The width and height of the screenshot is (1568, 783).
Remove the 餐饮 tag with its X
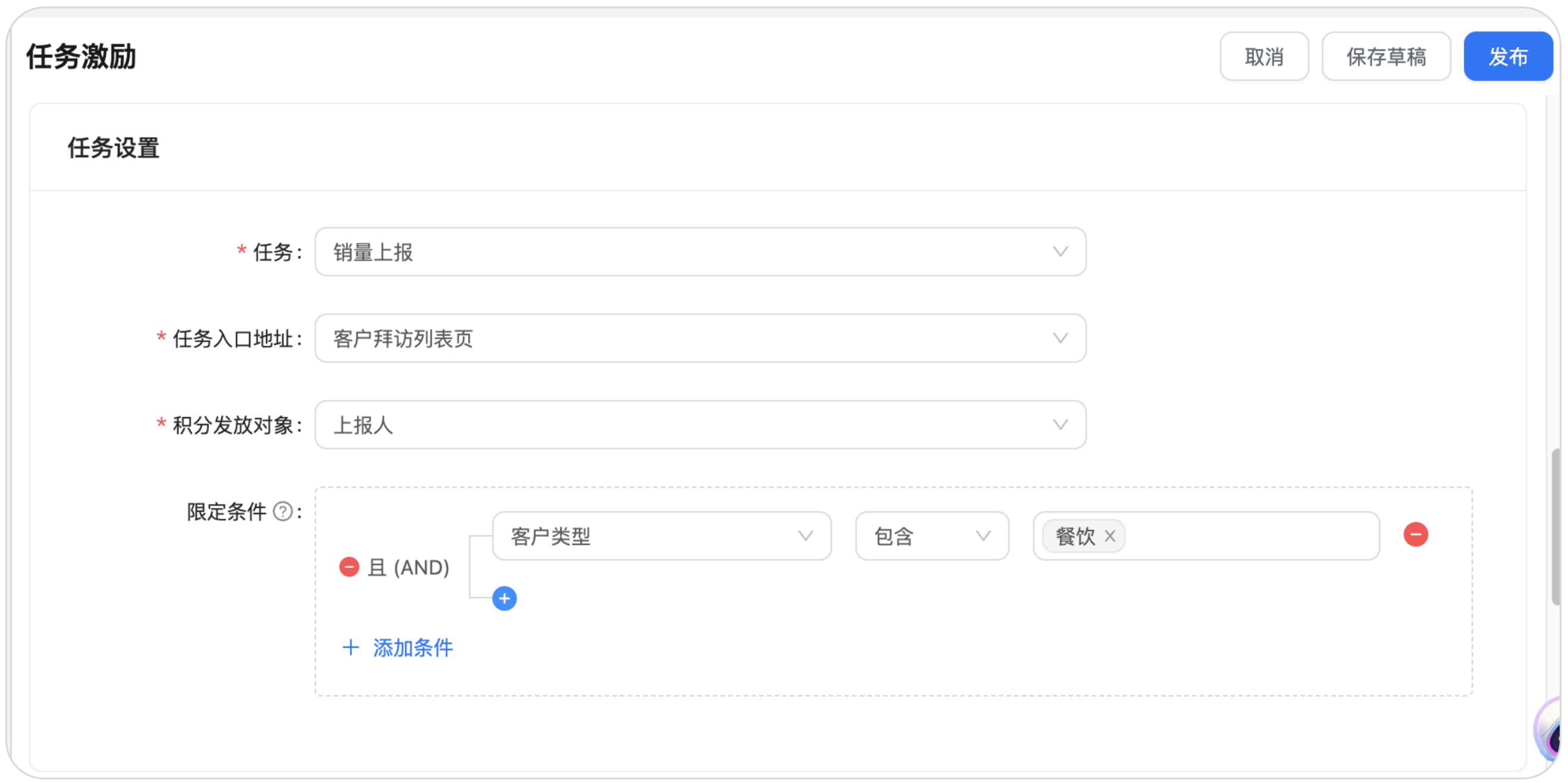pos(1109,537)
